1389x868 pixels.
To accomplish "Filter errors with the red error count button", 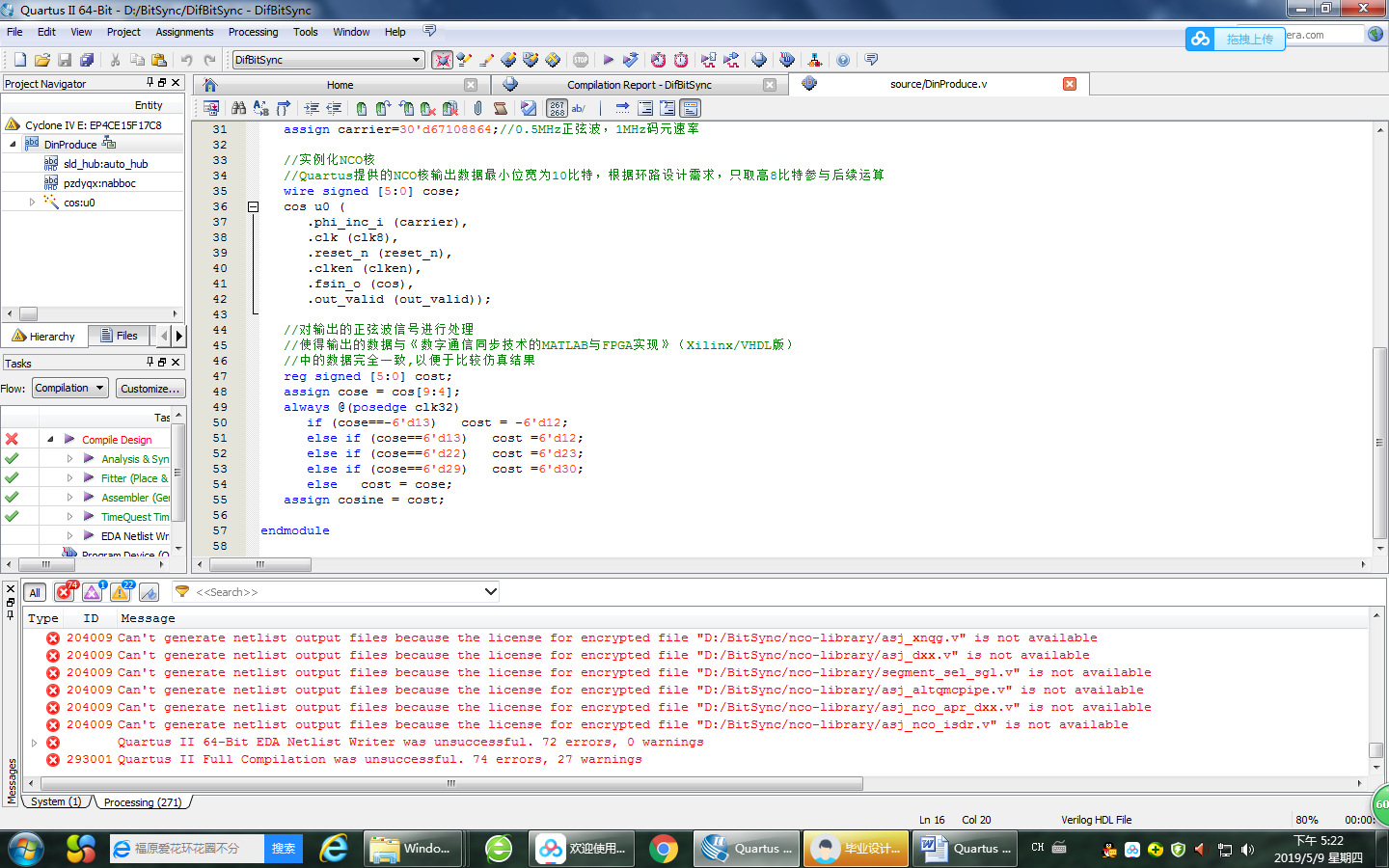I will click(64, 592).
